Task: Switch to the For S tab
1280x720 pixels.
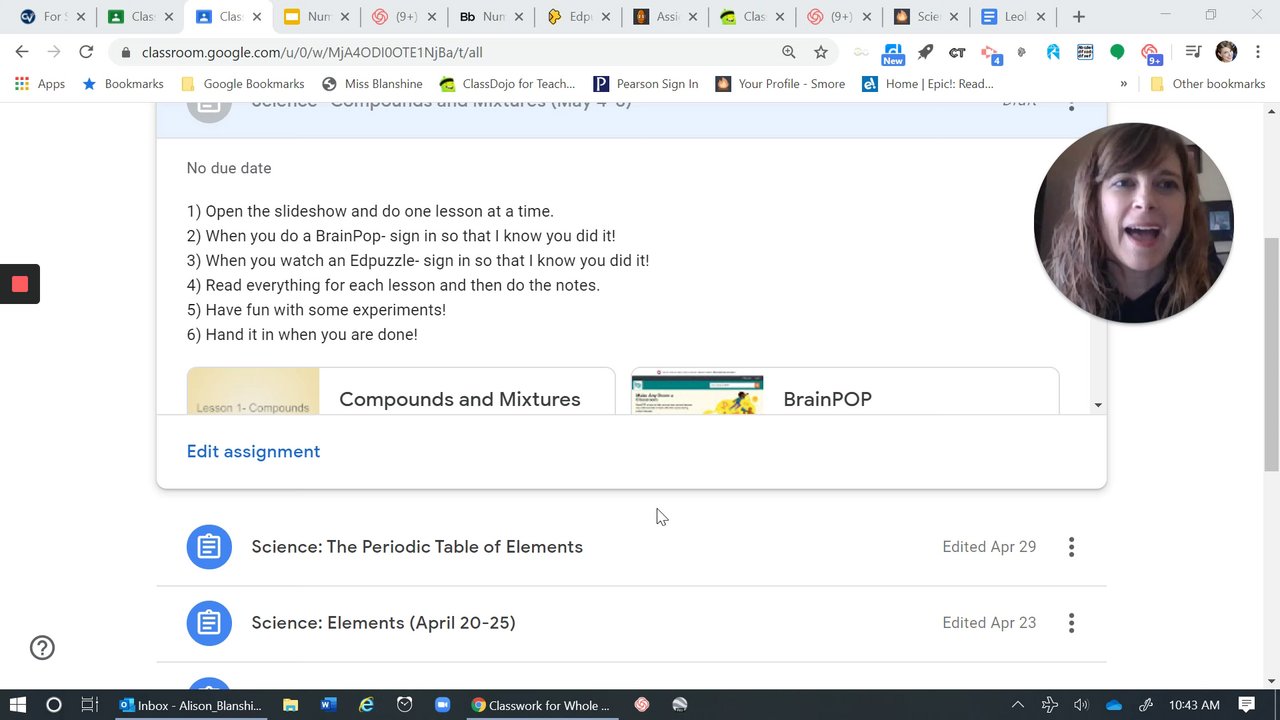Action: coord(52,17)
